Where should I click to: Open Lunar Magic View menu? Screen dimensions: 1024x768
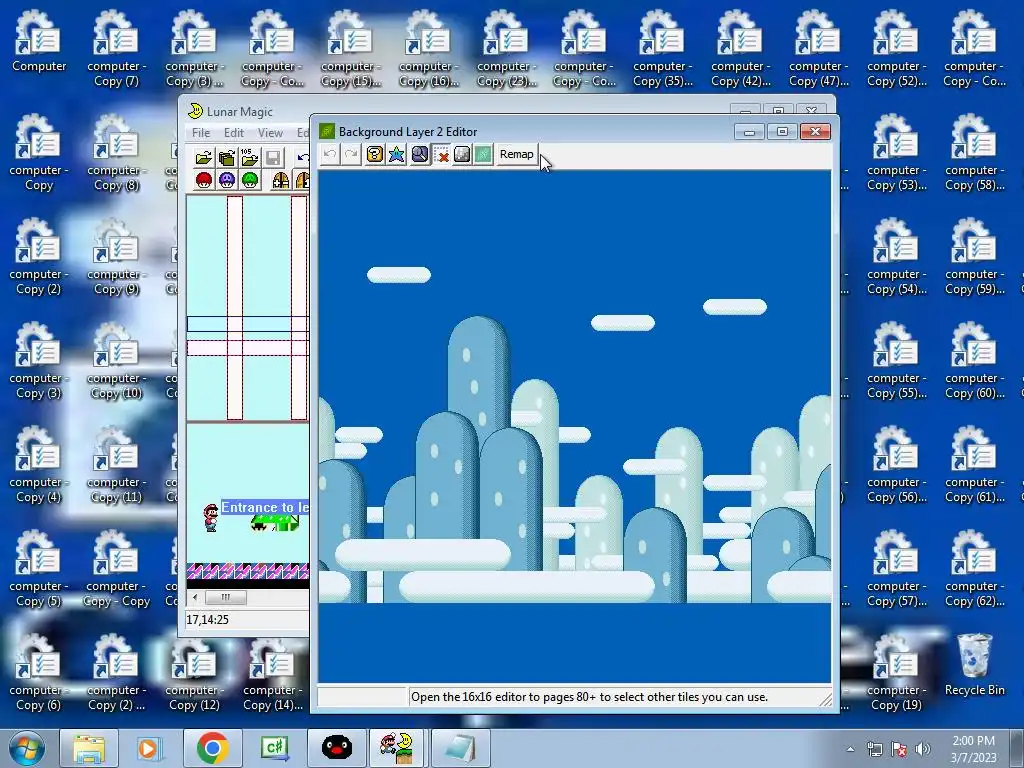(270, 133)
